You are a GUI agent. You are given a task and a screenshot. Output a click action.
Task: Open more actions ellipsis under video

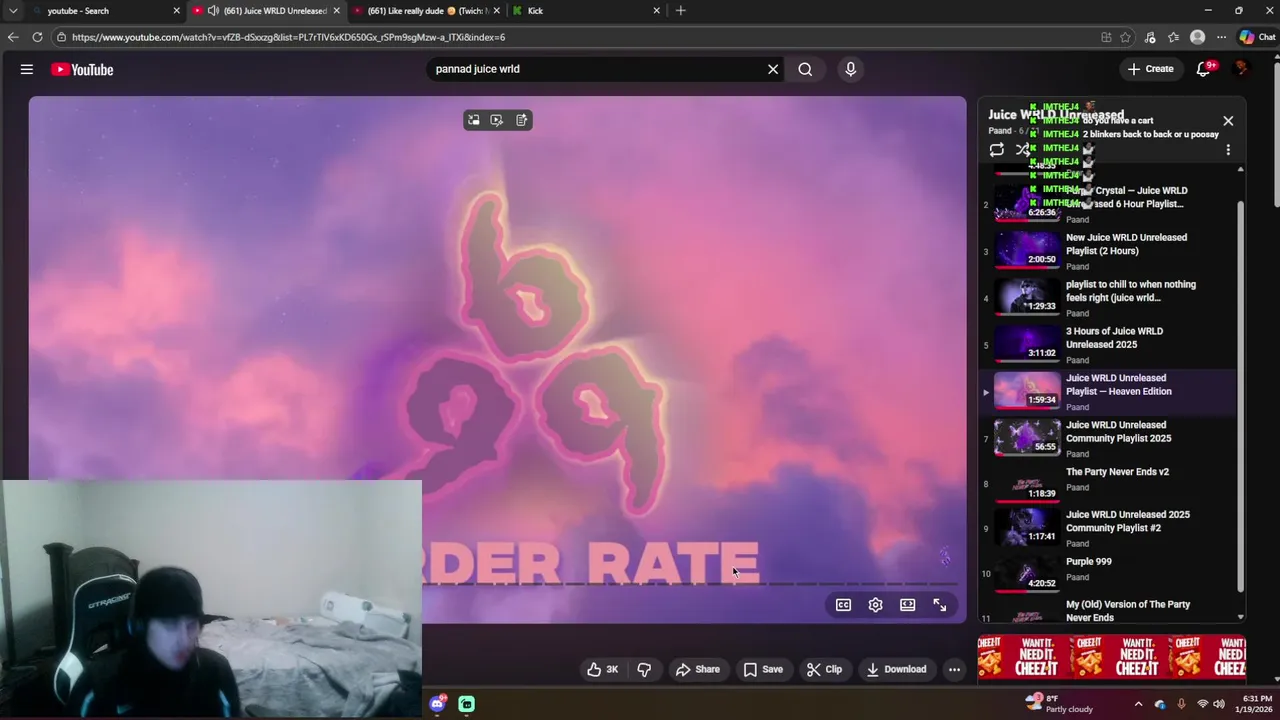tap(954, 669)
